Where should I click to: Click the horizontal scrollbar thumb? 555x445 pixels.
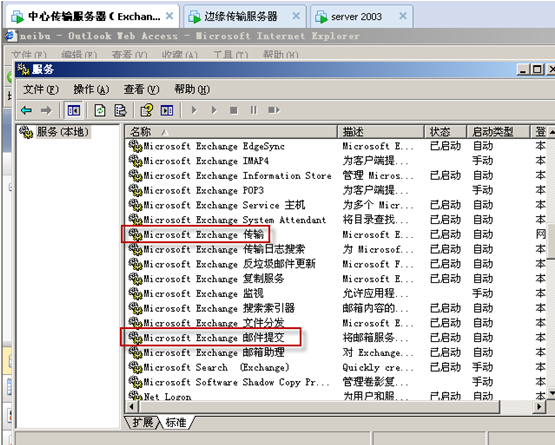tap(319, 407)
